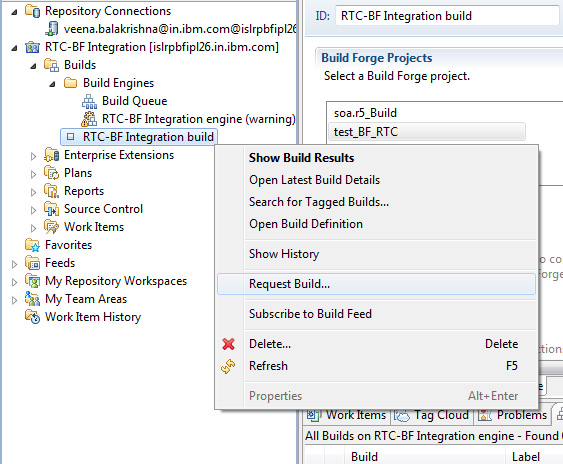Click the Plans folder icon
The height and width of the screenshot is (464, 563).
pos(51,173)
